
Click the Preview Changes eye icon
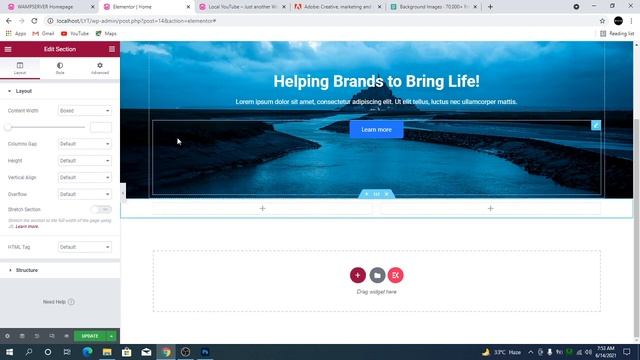pos(66,336)
